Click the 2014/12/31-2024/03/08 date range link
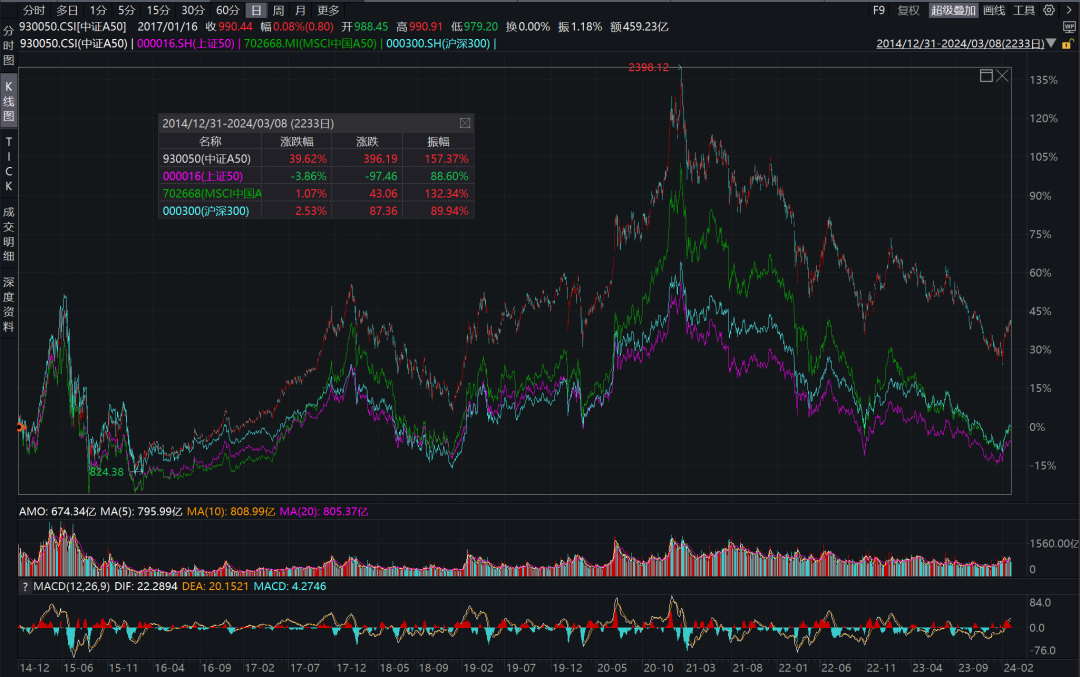 point(960,43)
